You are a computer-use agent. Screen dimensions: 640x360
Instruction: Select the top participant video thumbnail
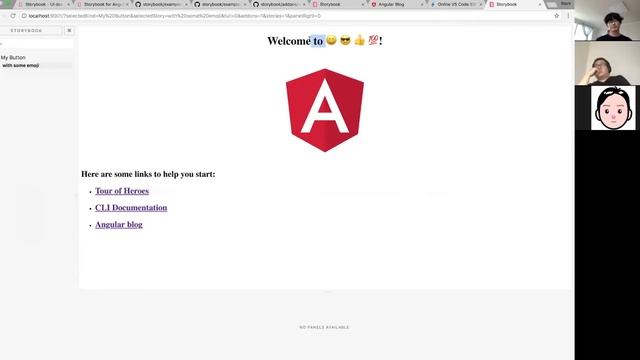click(607, 20)
